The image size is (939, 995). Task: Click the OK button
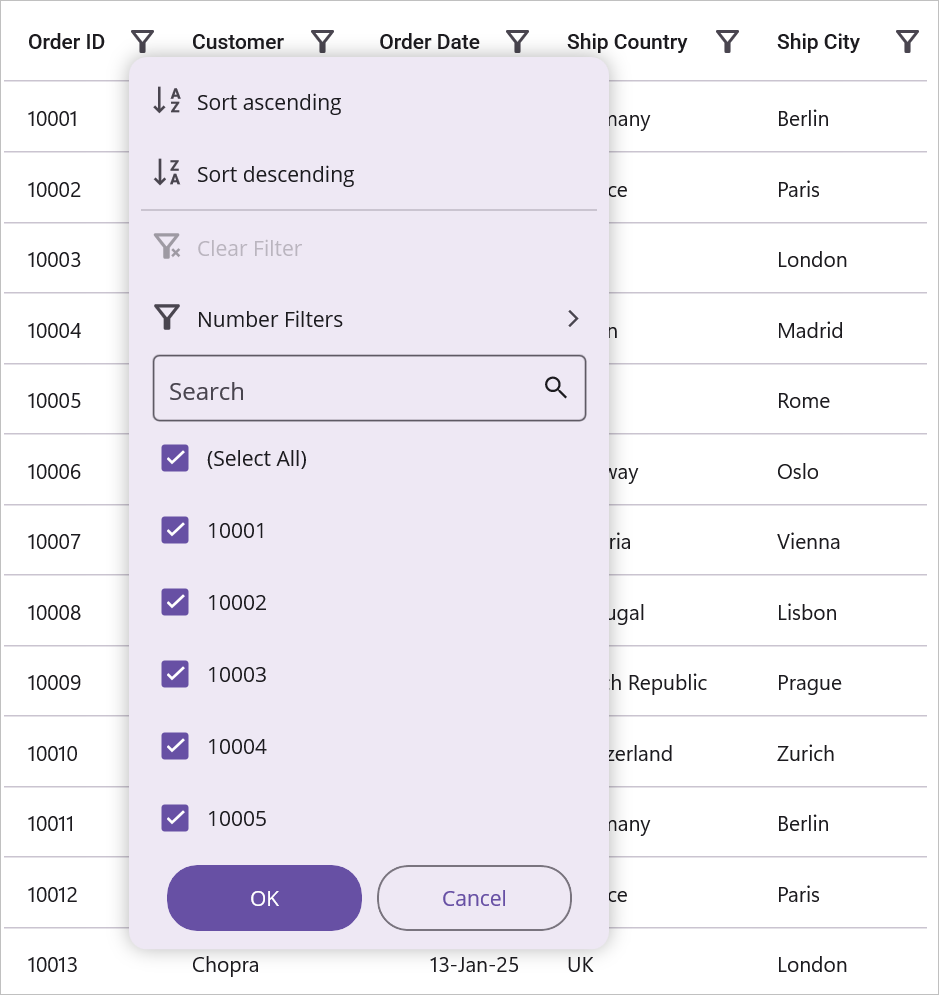pyautogui.click(x=265, y=898)
